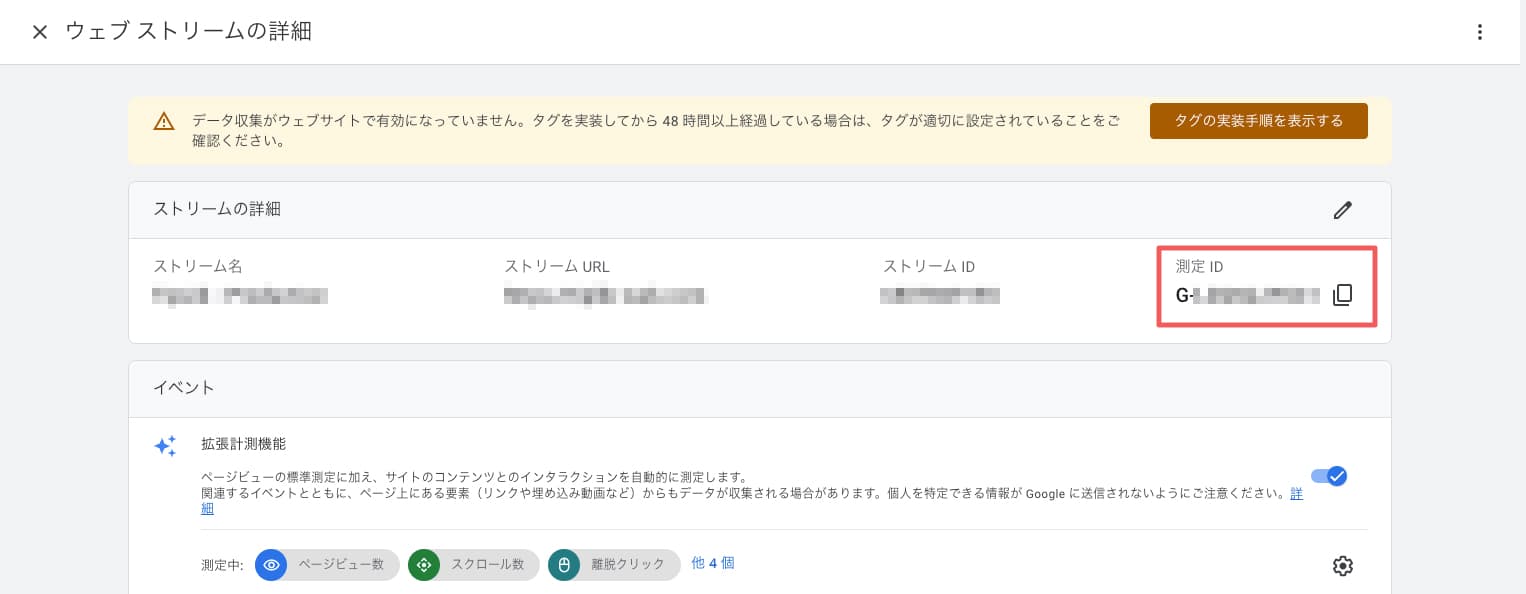Select the スクロール数 scroll measurement icon

coord(424,565)
